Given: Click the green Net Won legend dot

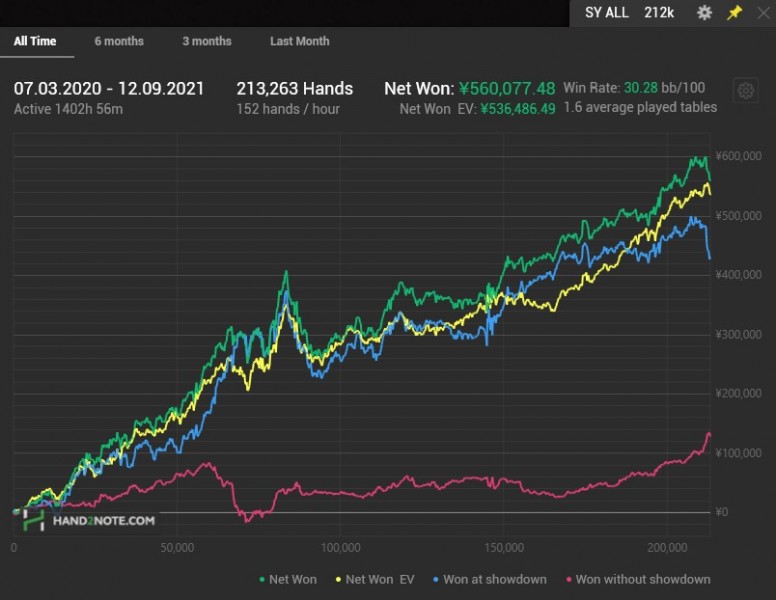Looking at the screenshot, I should 262,579.
